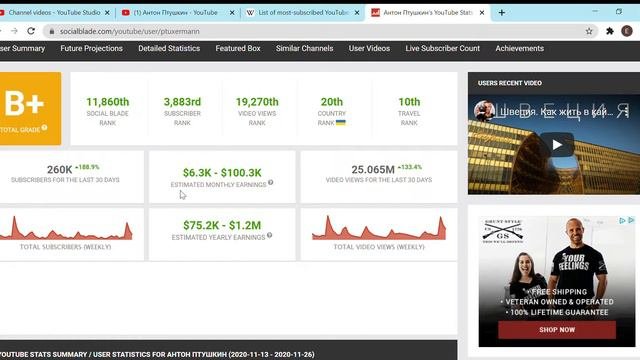Click the +133.4% video views change
Viewport: 640px width, 360px height.
[x=409, y=167]
